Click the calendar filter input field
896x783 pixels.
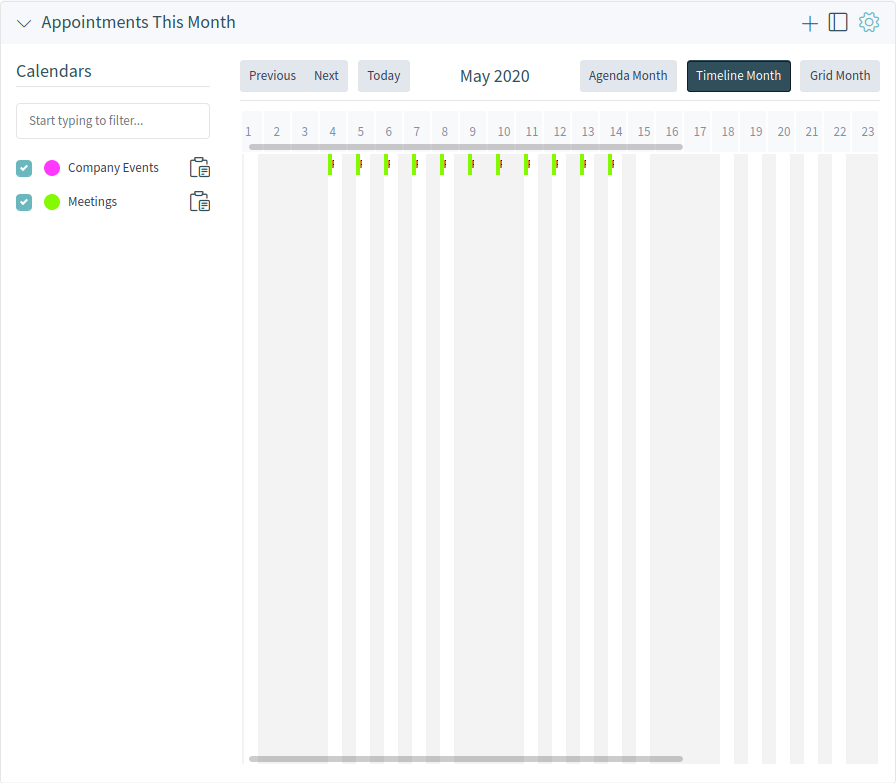113,121
